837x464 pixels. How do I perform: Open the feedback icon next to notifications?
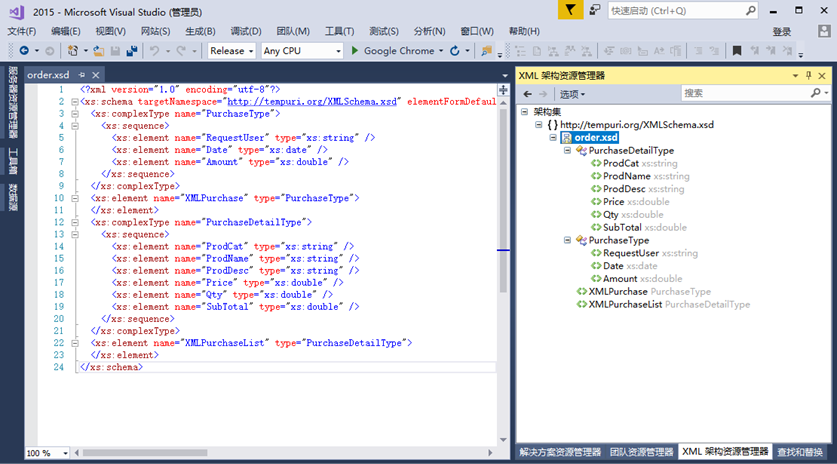595,10
